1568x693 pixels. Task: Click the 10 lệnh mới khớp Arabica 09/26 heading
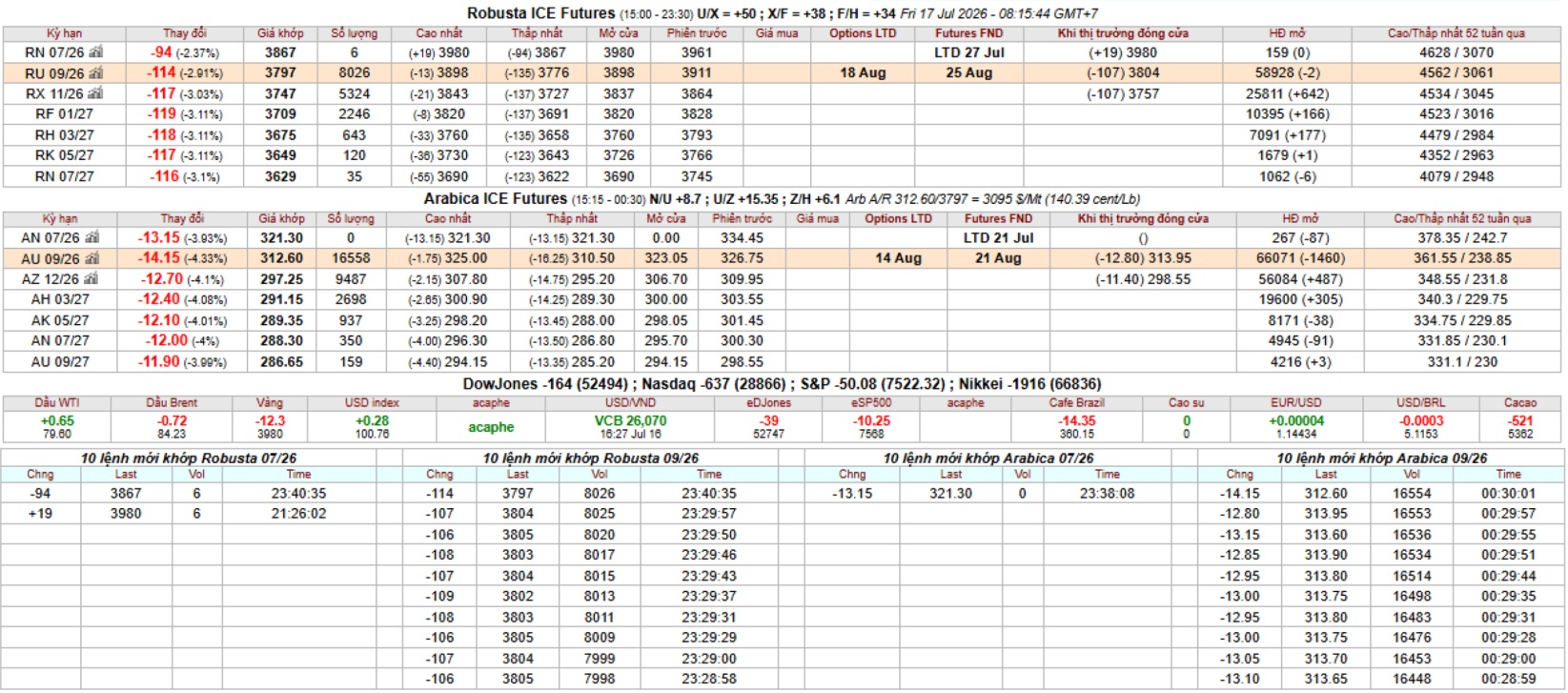1381,459
